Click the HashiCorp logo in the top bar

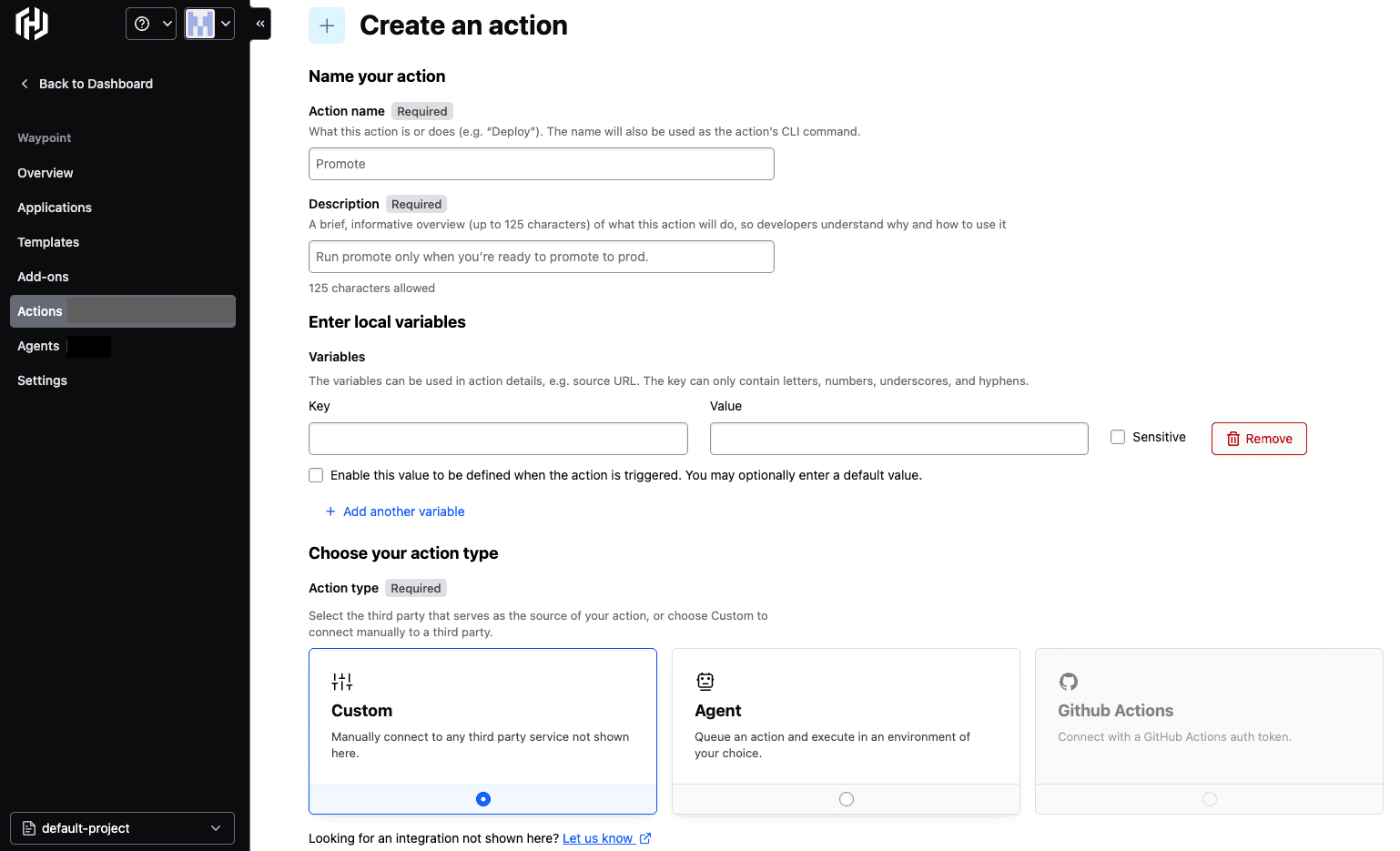[31, 24]
